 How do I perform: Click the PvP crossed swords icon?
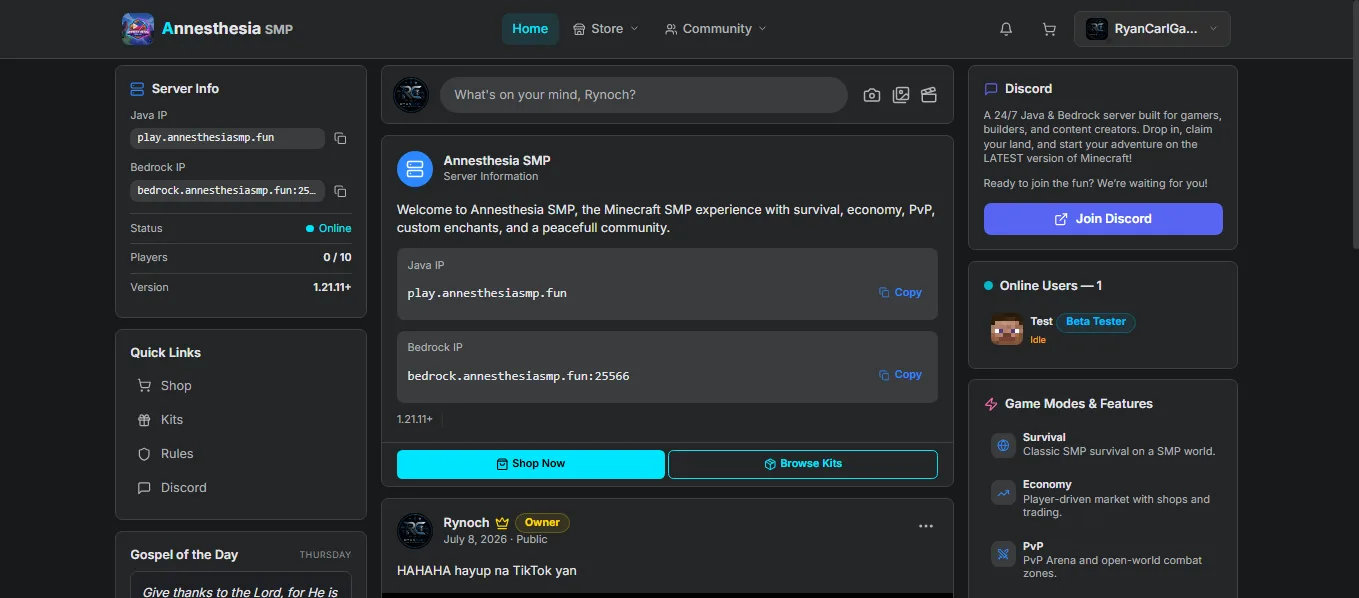[1003, 554]
